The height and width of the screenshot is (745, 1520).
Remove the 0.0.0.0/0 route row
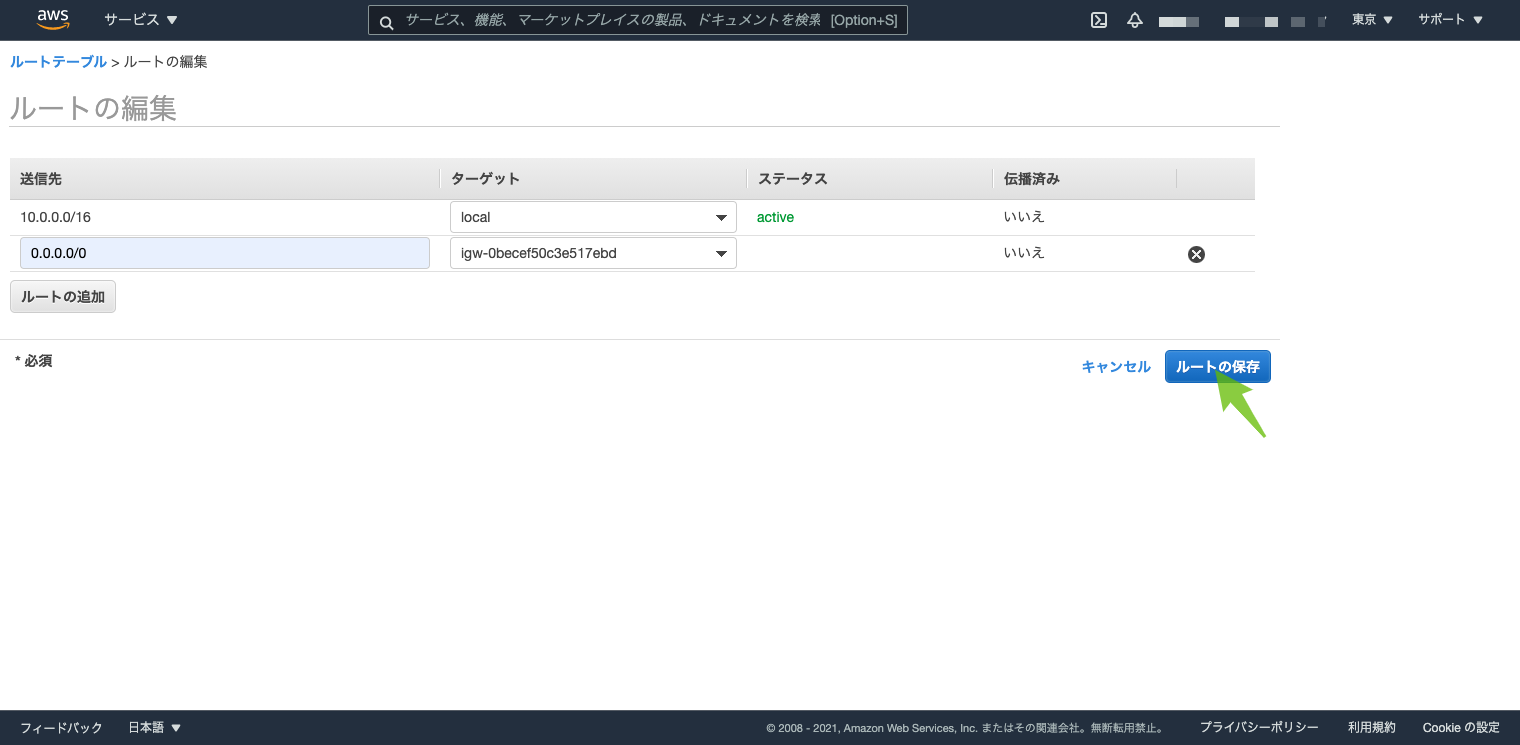[x=1196, y=254]
